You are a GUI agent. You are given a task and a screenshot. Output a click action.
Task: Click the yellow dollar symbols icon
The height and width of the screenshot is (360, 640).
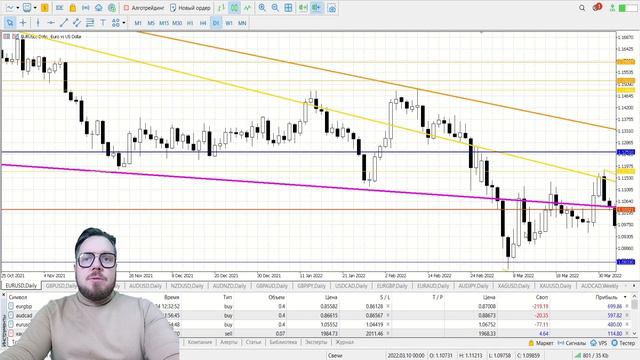click(x=44, y=8)
